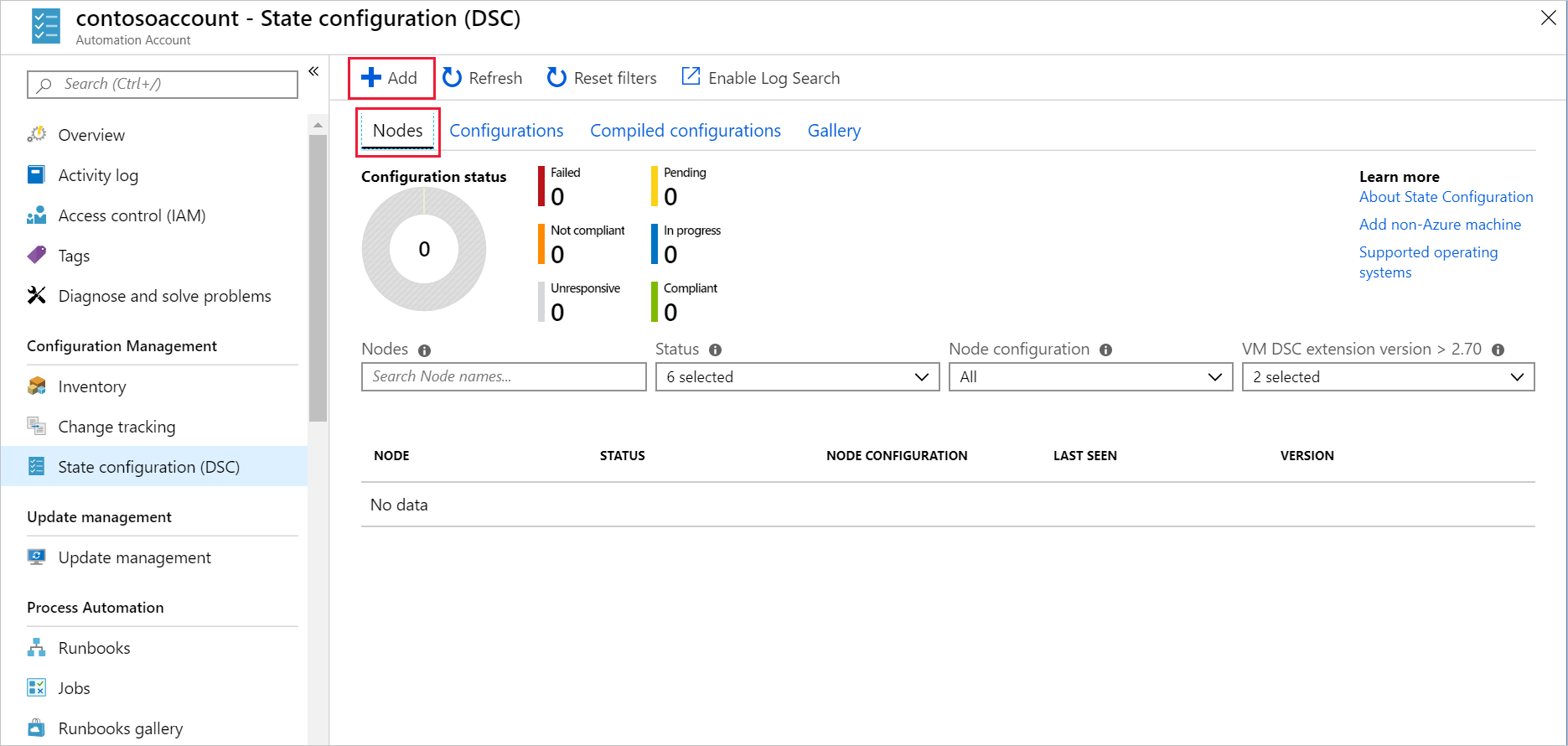Viewport: 1568px width, 746px height.
Task: Switch to the Configurations tab
Action: pos(506,131)
